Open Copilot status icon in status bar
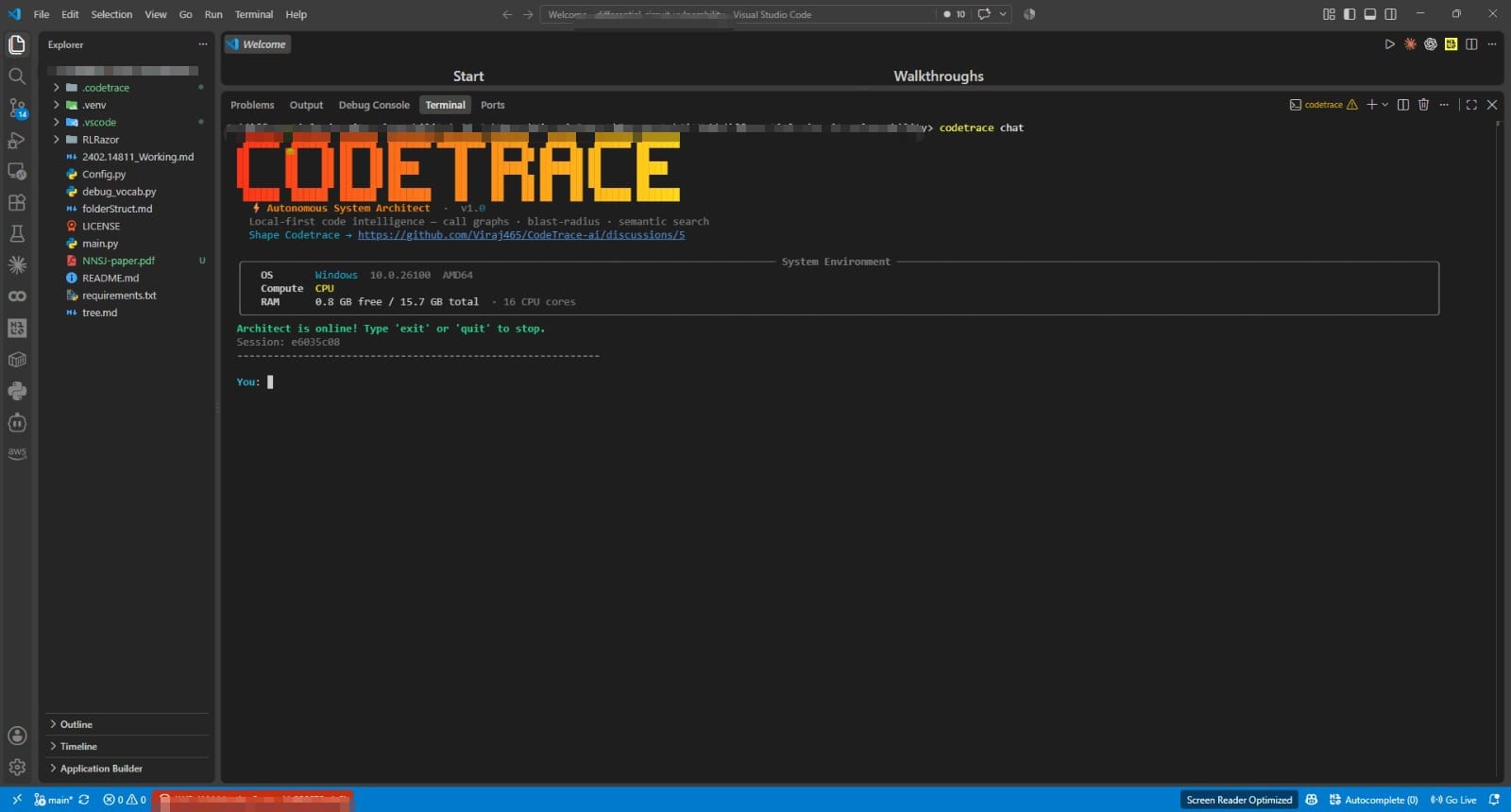The height and width of the screenshot is (812, 1511). 1312,800
